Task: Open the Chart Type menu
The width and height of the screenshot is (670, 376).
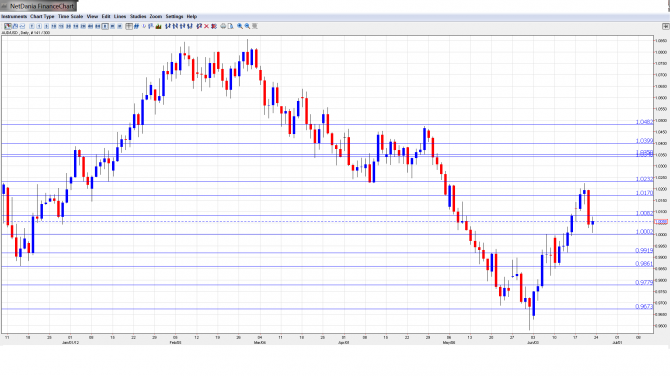Action: point(42,16)
